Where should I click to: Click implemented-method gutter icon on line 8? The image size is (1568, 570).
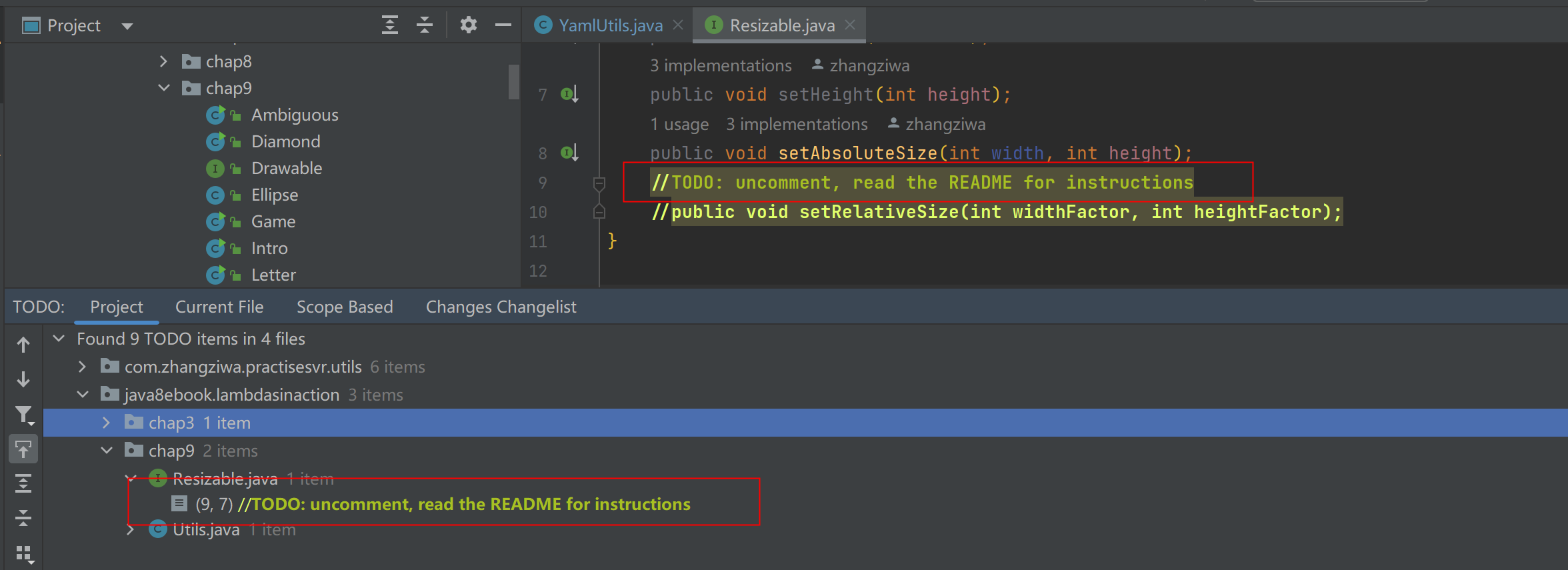(x=569, y=153)
